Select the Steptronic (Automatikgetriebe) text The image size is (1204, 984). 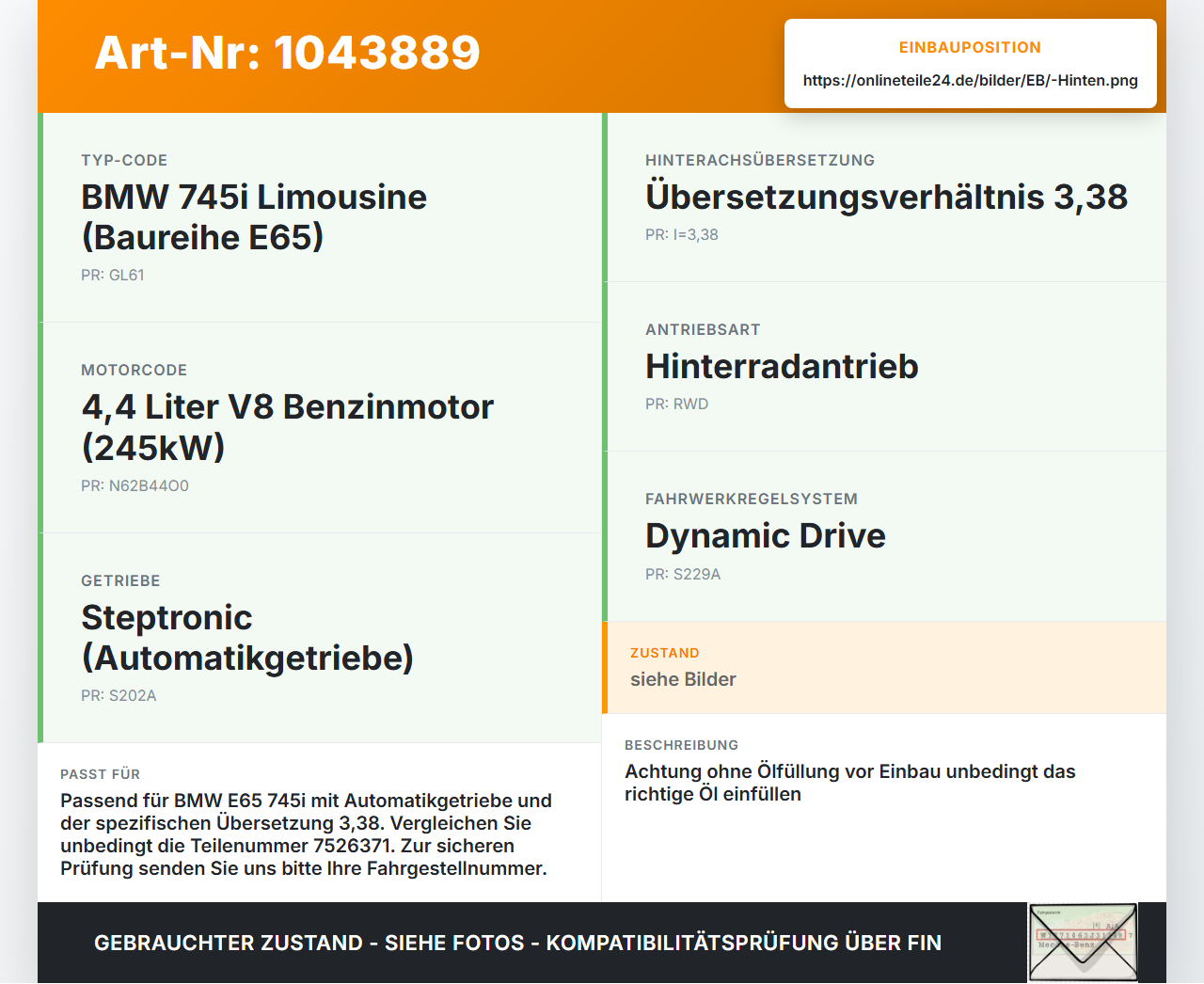pos(247,638)
